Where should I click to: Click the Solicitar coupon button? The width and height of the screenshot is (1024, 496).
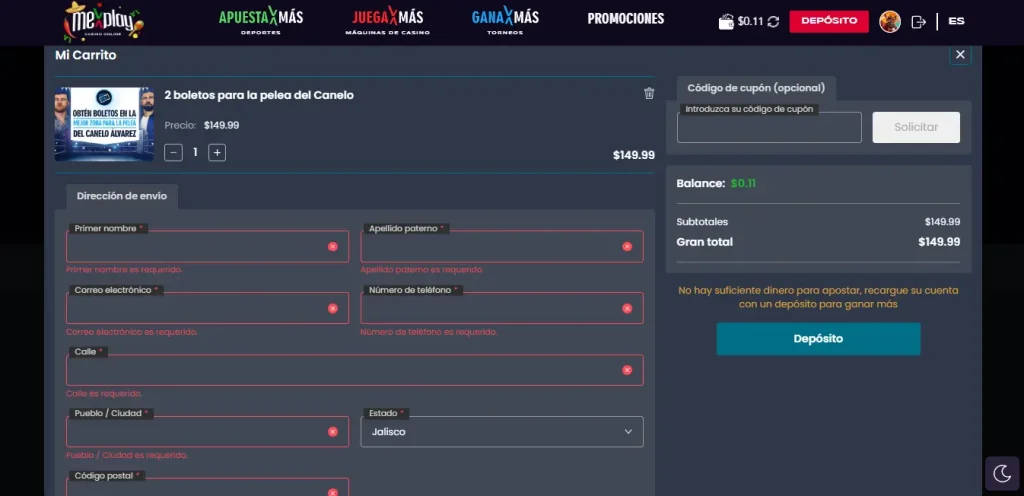(916, 127)
